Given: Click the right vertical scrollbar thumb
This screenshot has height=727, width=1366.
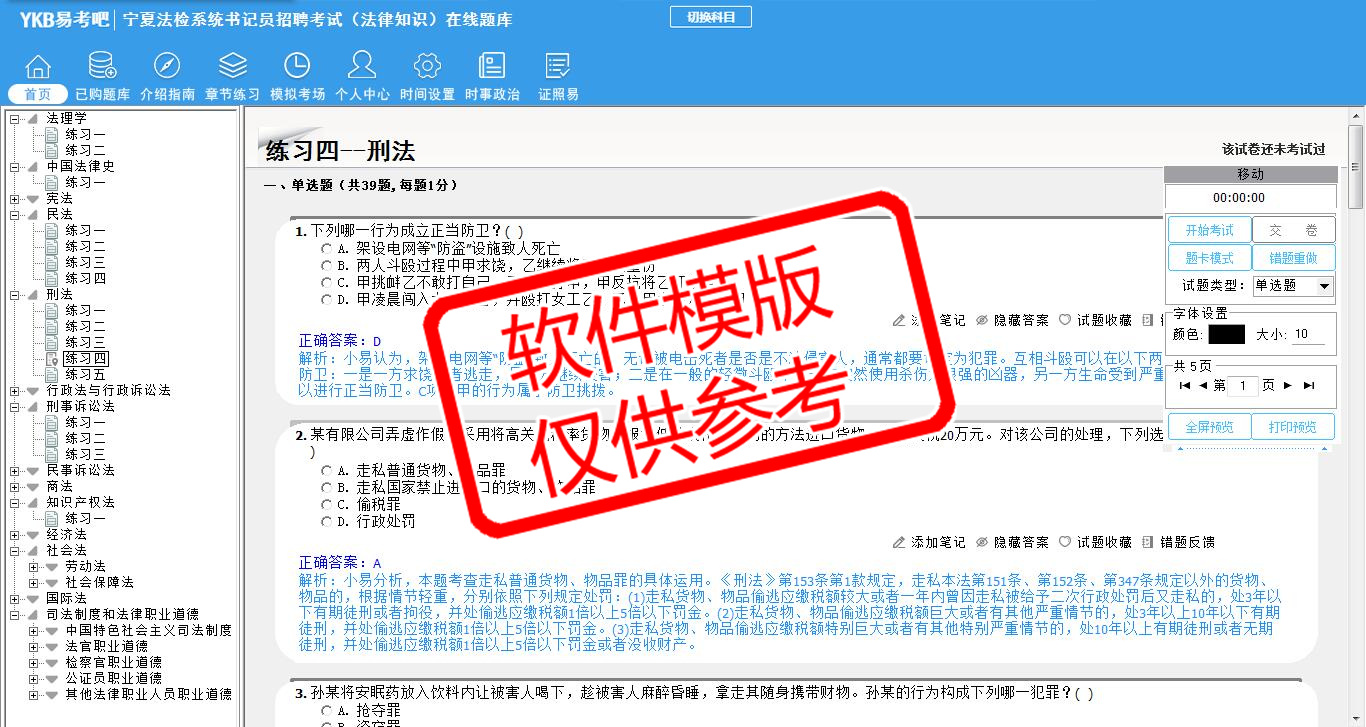Looking at the screenshot, I should pos(1356,167).
